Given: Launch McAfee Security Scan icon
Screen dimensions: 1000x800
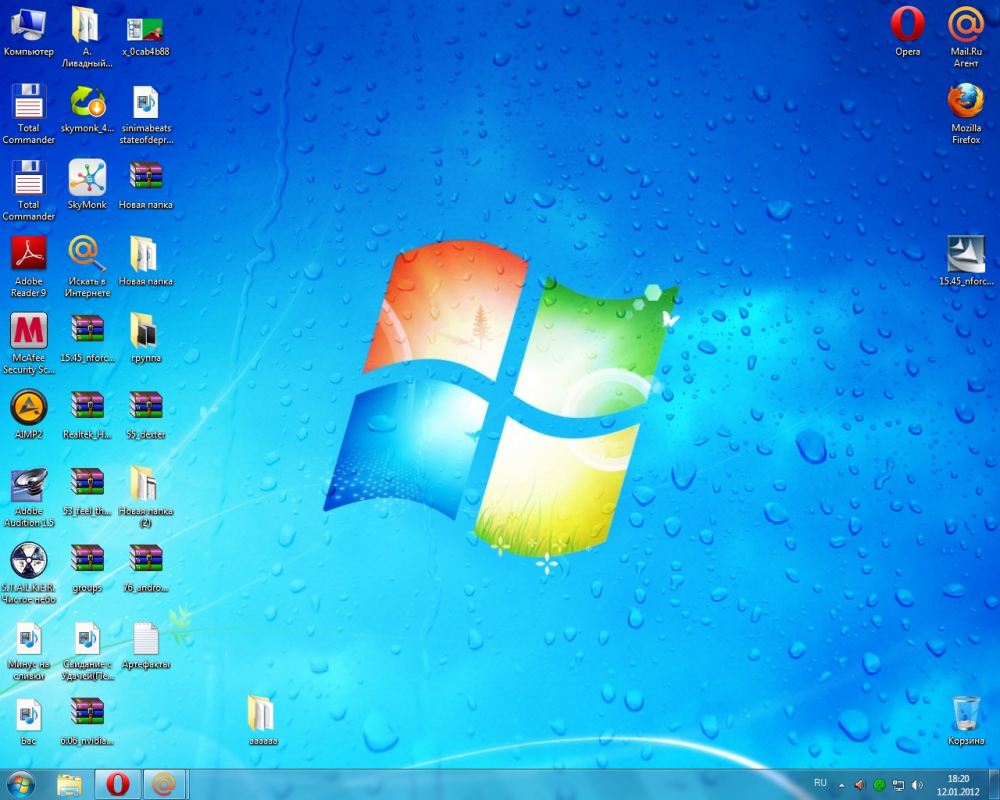Looking at the screenshot, I should (29, 343).
